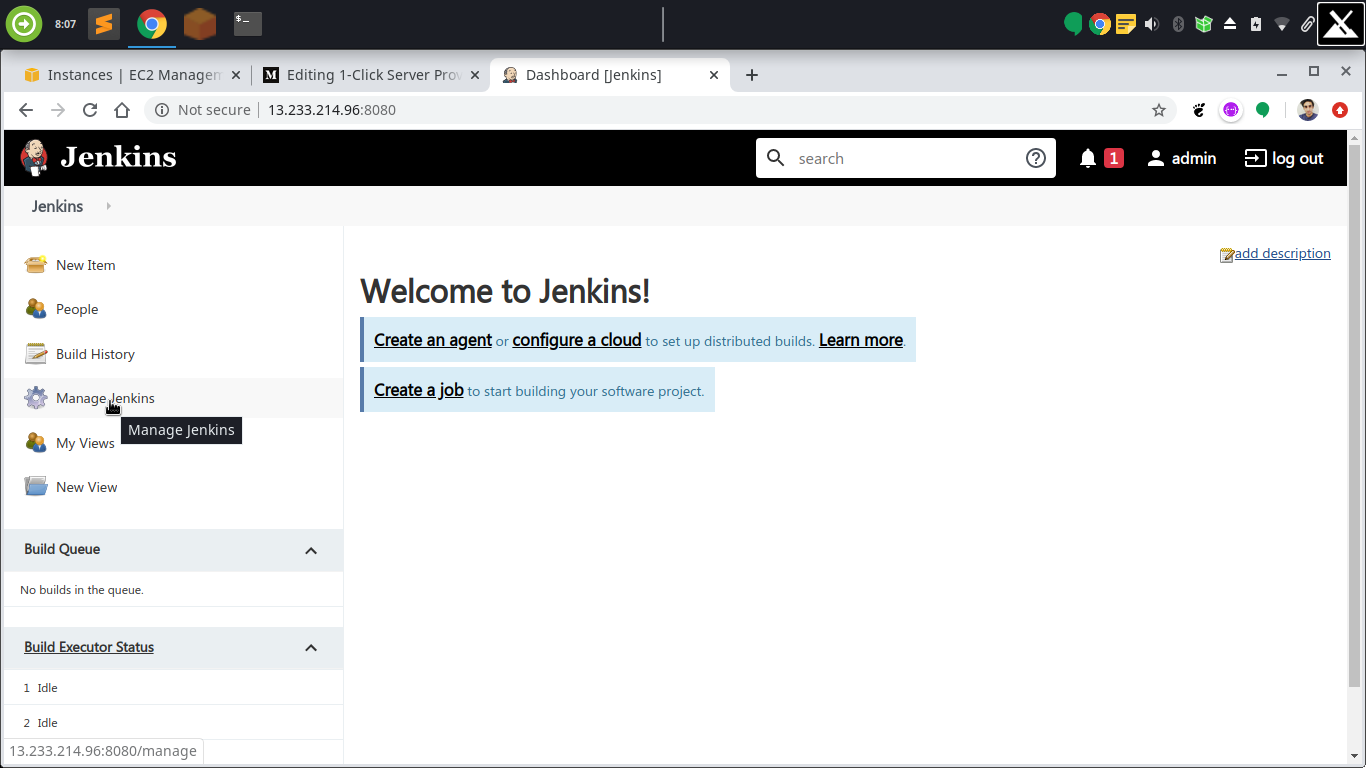Open My Views
Screen dimensions: 1366x768
pyautogui.click(x=86, y=442)
